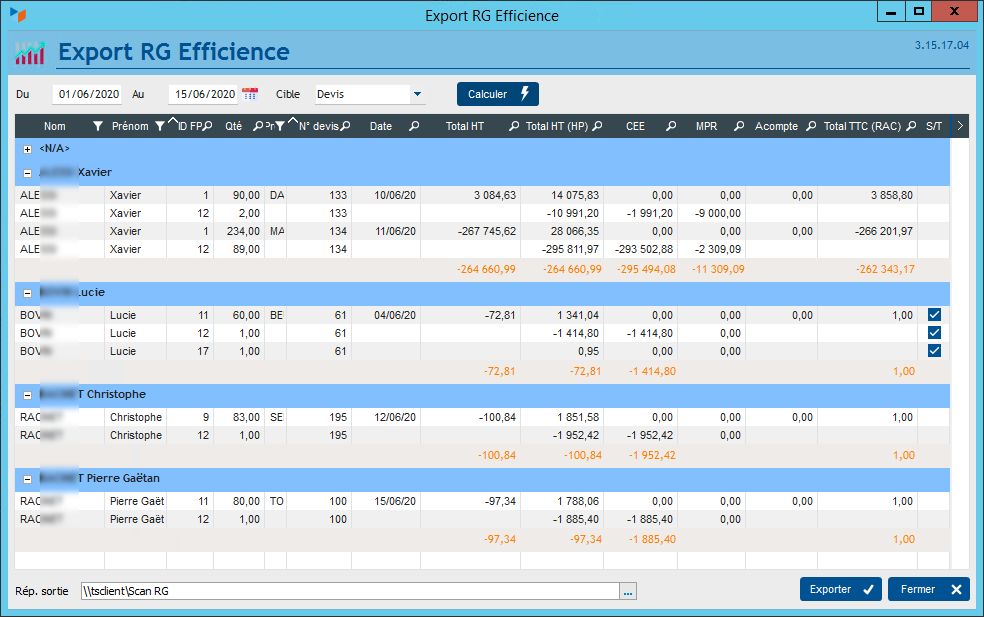The width and height of the screenshot is (984, 617).
Task: Click the search magnifier in Total HT column
Action: point(514,126)
